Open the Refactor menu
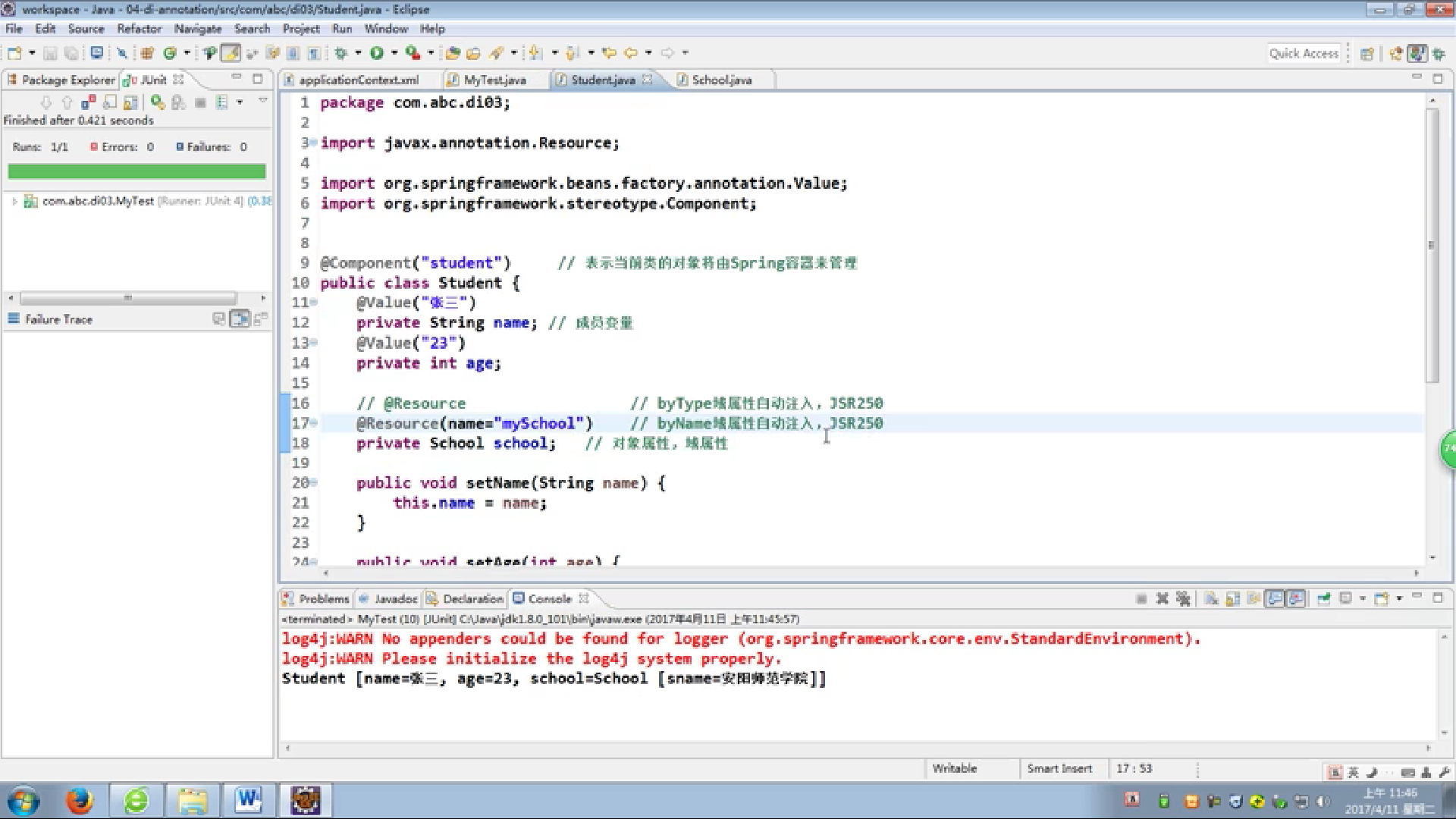Image resolution: width=1456 pixels, height=819 pixels. pos(139,29)
